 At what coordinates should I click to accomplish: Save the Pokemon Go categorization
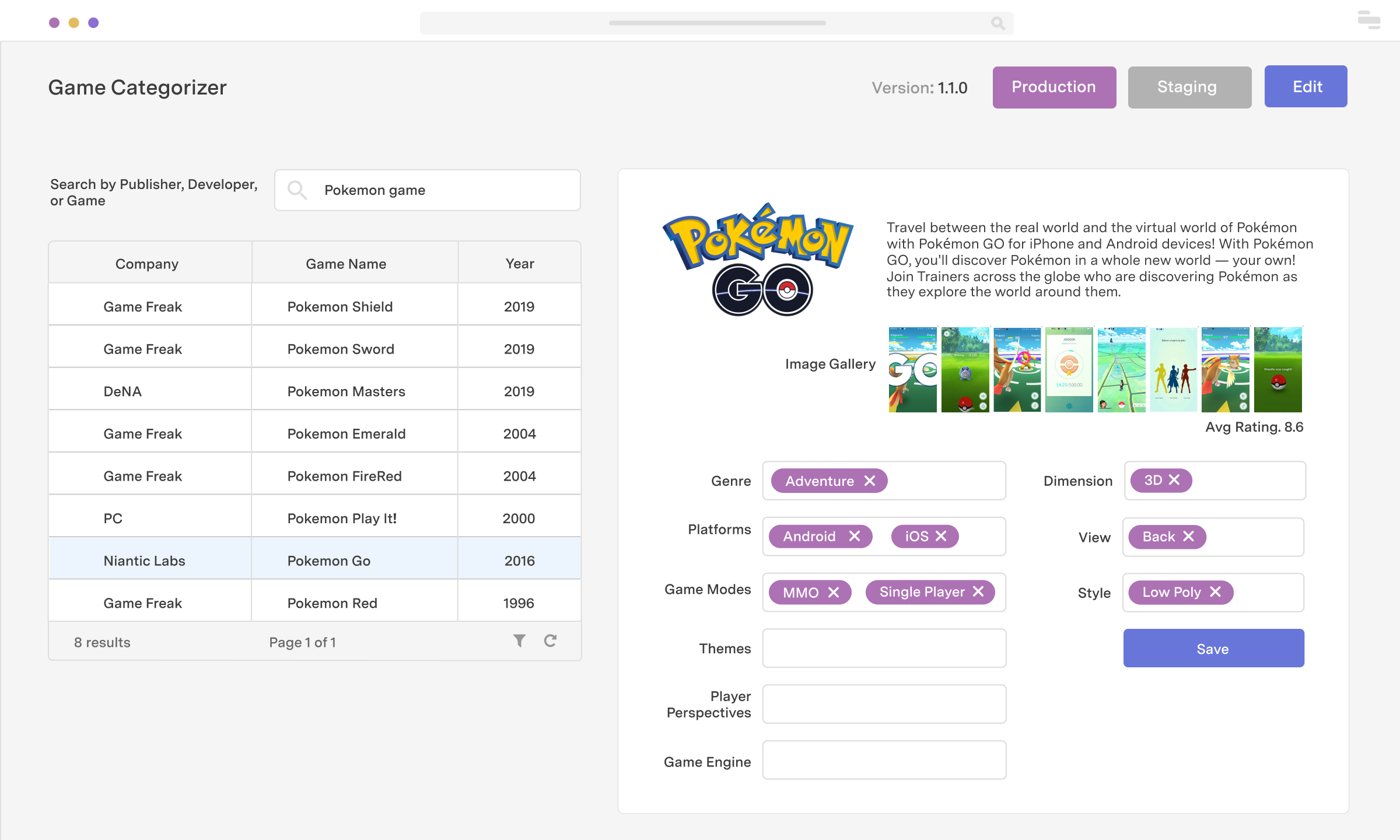click(x=1213, y=649)
